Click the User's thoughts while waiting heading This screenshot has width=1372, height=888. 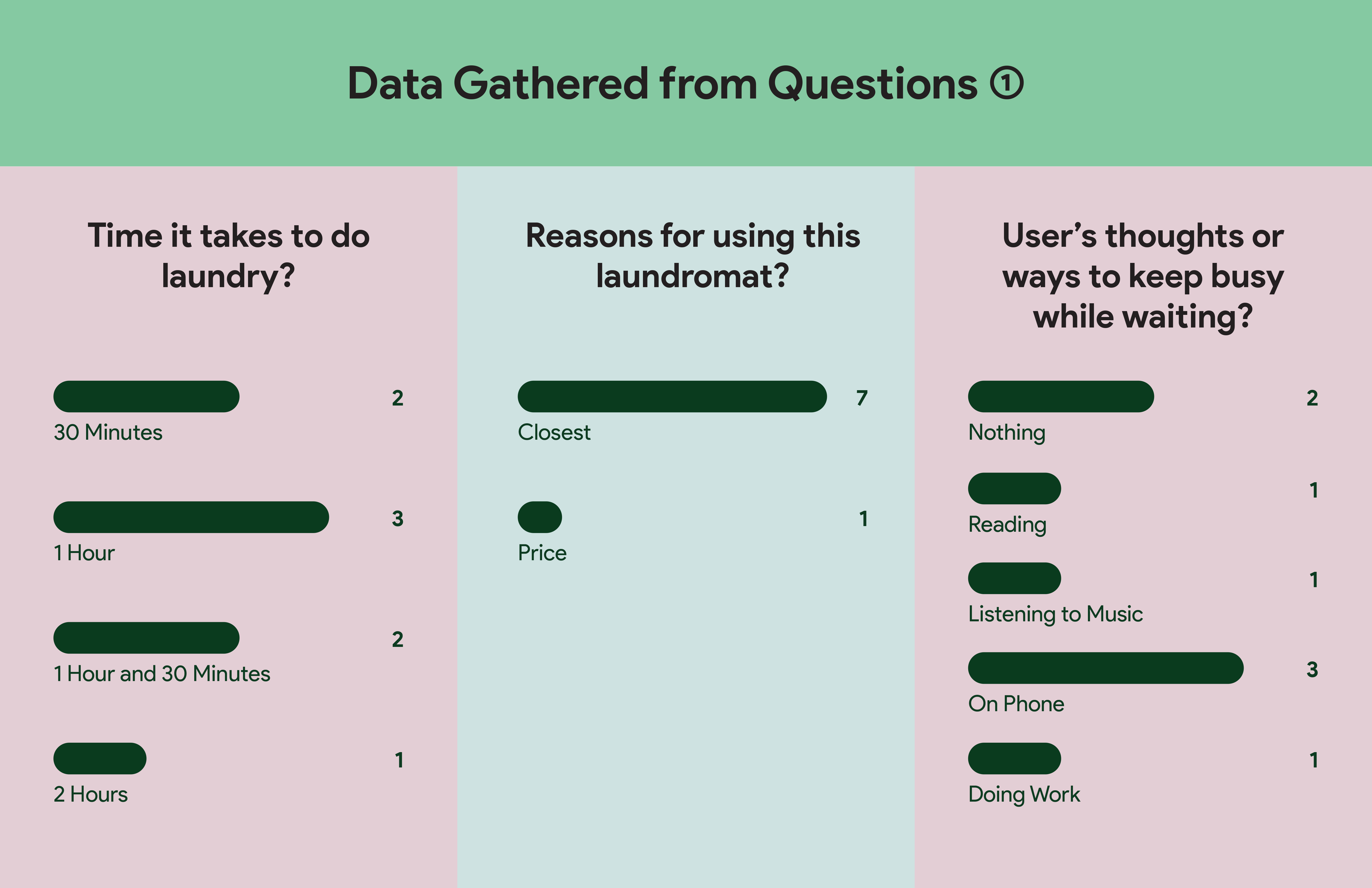[x=1143, y=276]
